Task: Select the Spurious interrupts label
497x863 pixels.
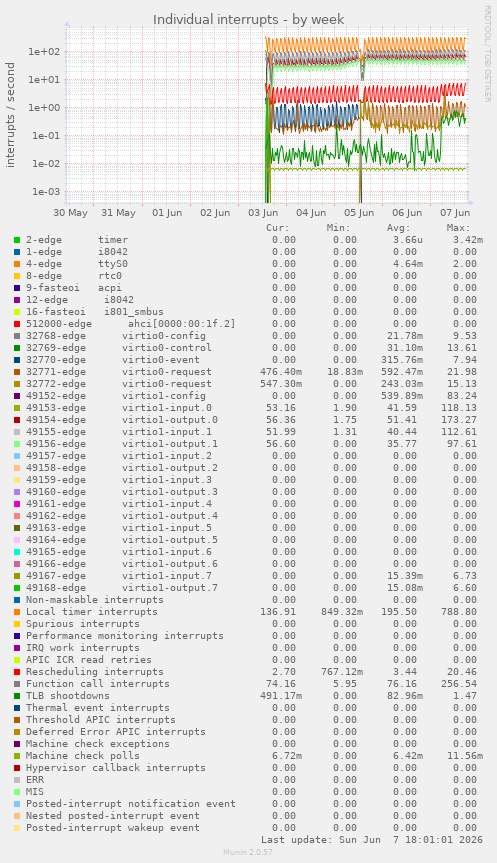Action: pos(83,624)
